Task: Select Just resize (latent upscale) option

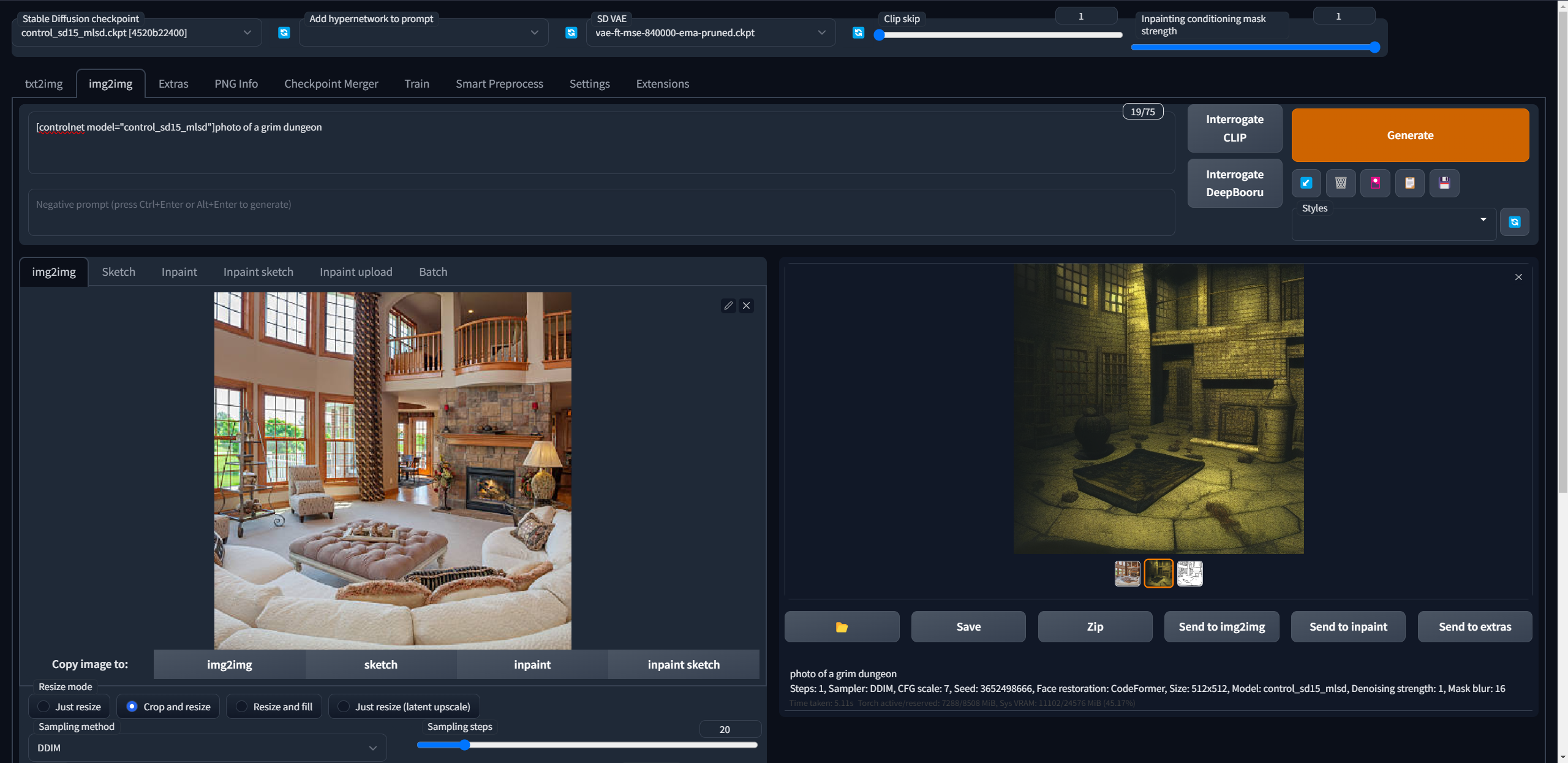Action: pos(344,707)
